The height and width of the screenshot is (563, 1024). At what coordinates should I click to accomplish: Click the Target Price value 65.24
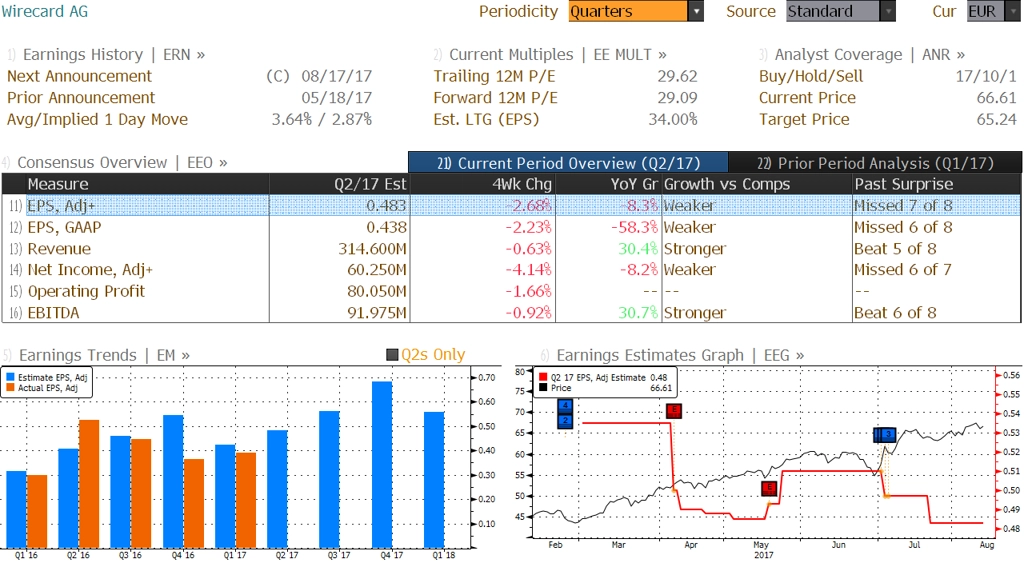[997, 120]
